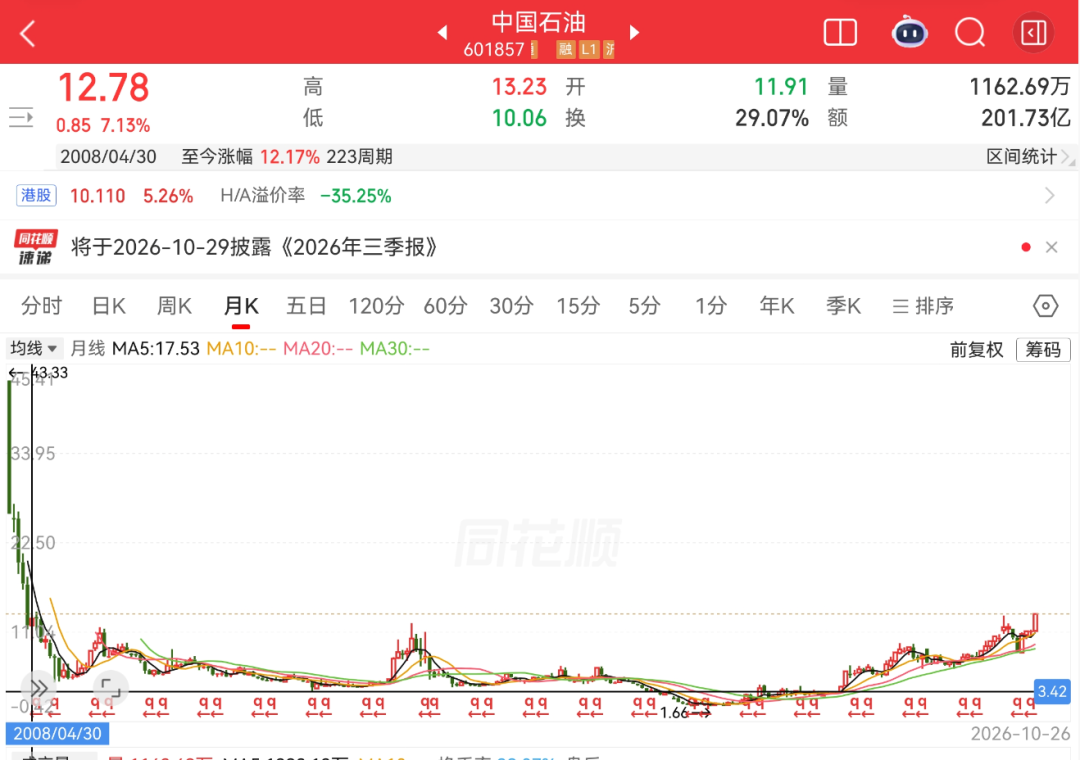The image size is (1080, 760).
Task: Switch to 年K tab
Action: tap(777, 305)
